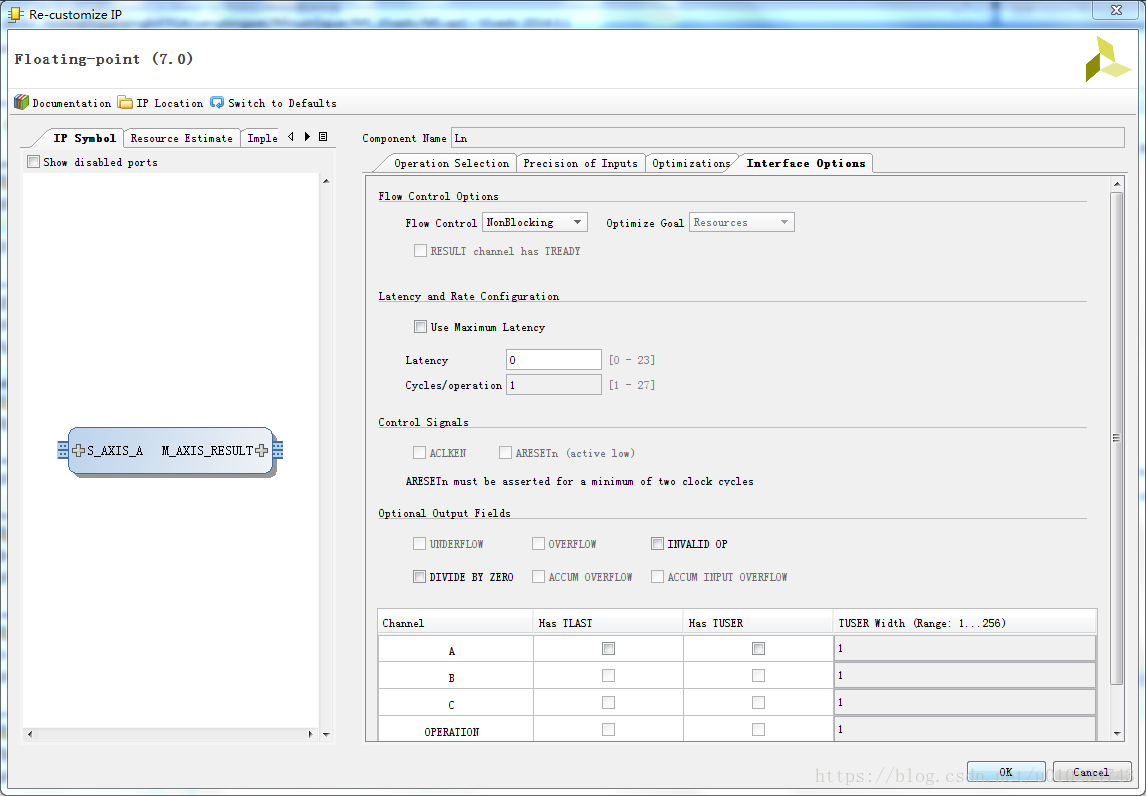Viewport: 1146px width, 796px height.
Task: Toggle UNDERFLOW output field checkbox
Action: coord(420,544)
